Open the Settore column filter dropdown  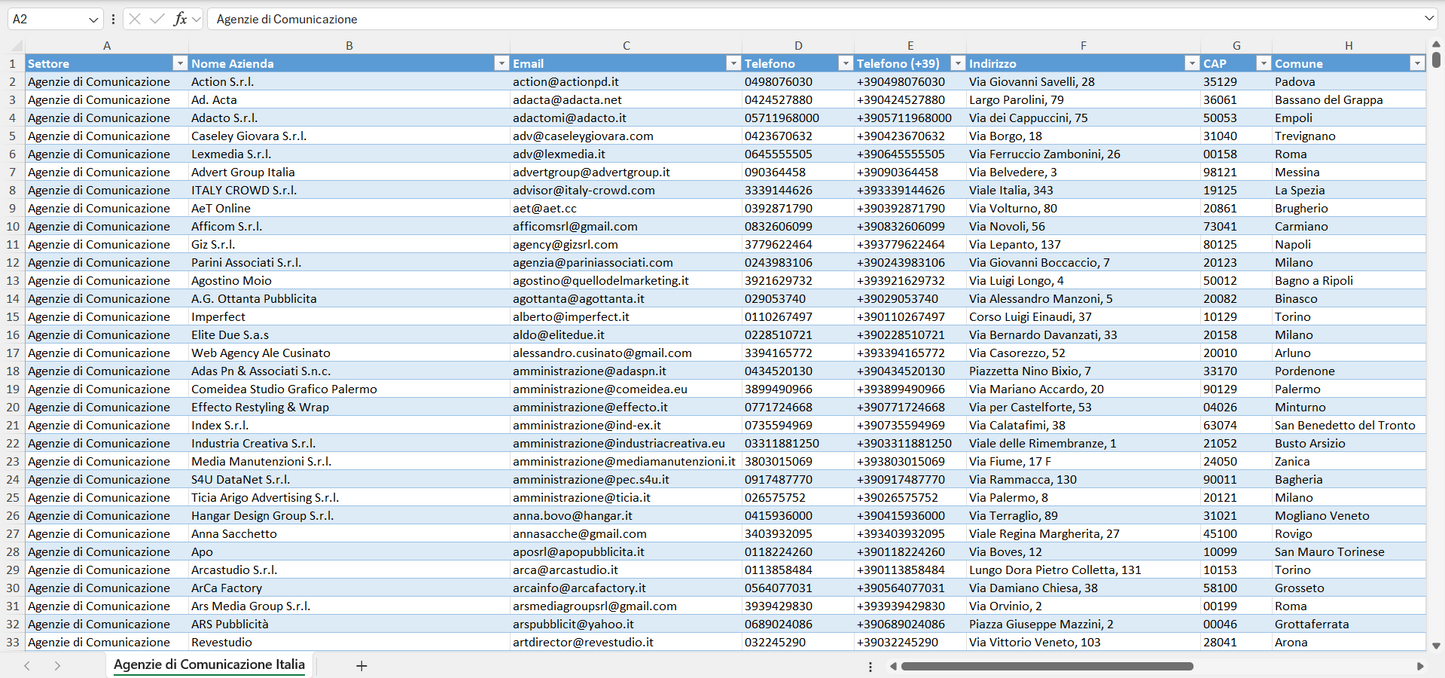180,63
